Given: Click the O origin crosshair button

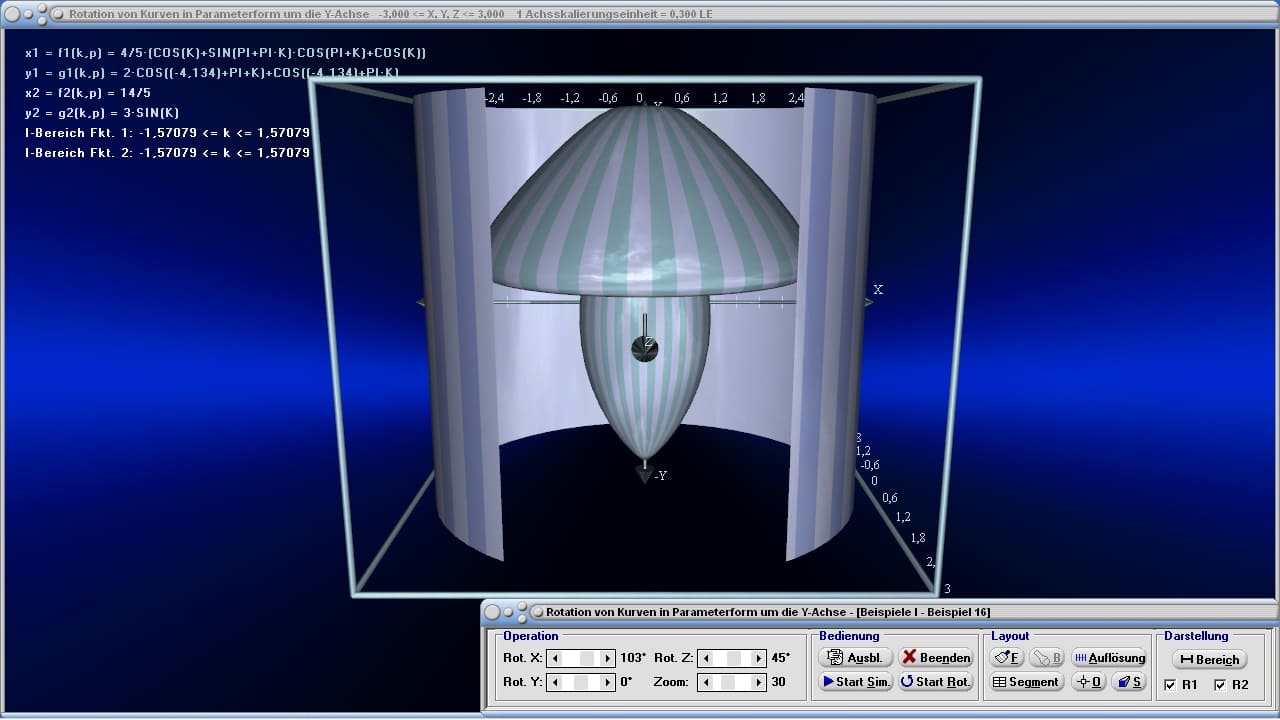Looking at the screenshot, I should tap(1088, 681).
